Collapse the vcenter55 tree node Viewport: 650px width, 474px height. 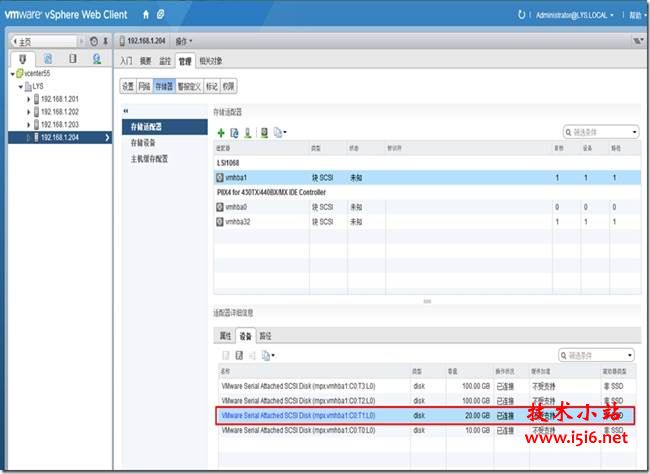click(x=12, y=74)
